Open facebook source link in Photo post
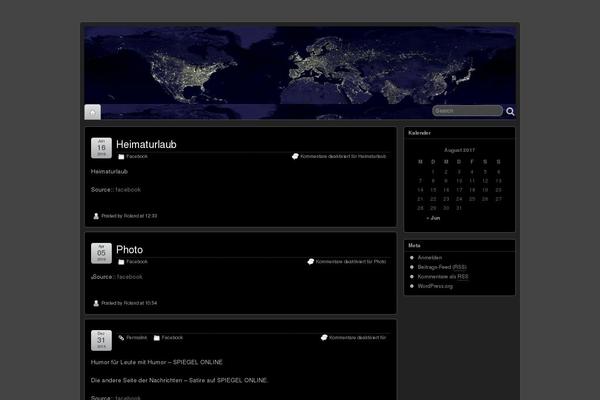Image resolution: width=600 pixels, height=400 pixels. coord(130,277)
